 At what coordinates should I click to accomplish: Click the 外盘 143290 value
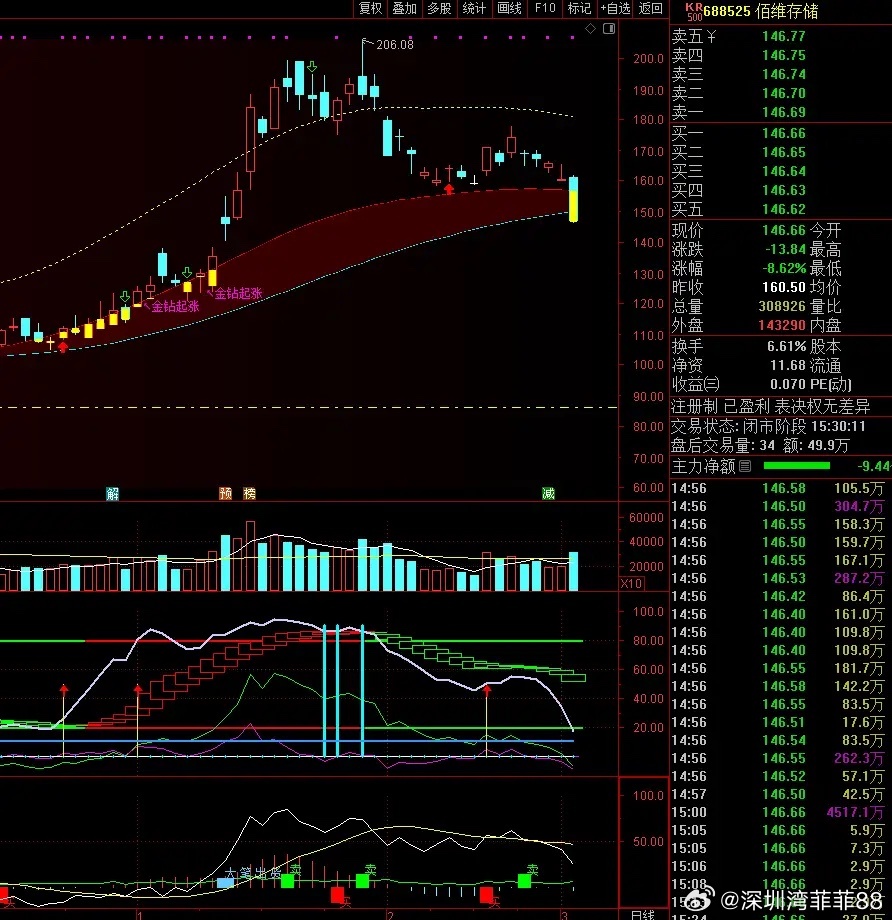point(782,324)
